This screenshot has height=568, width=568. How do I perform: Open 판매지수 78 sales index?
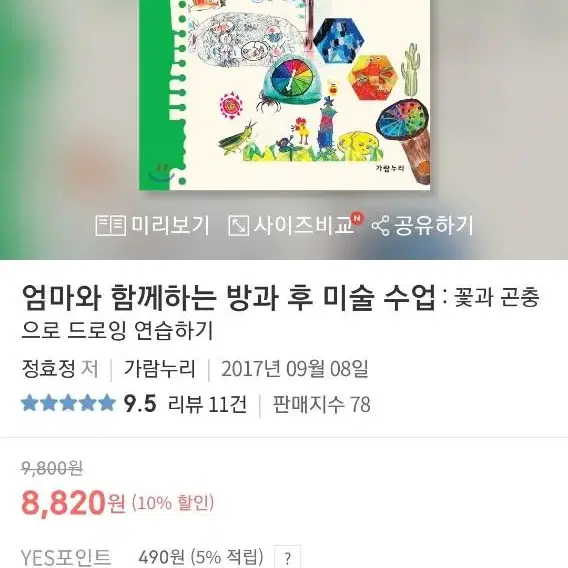[x=322, y=404]
